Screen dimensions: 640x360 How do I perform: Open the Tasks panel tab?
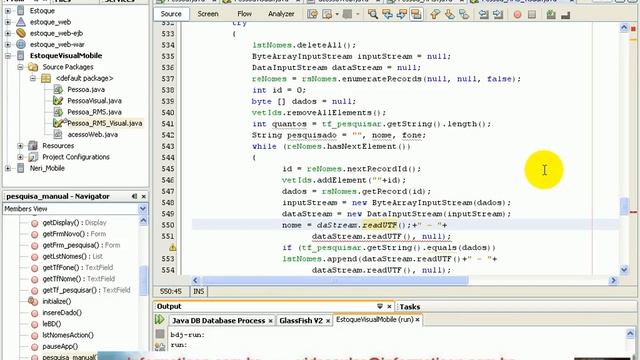point(410,307)
